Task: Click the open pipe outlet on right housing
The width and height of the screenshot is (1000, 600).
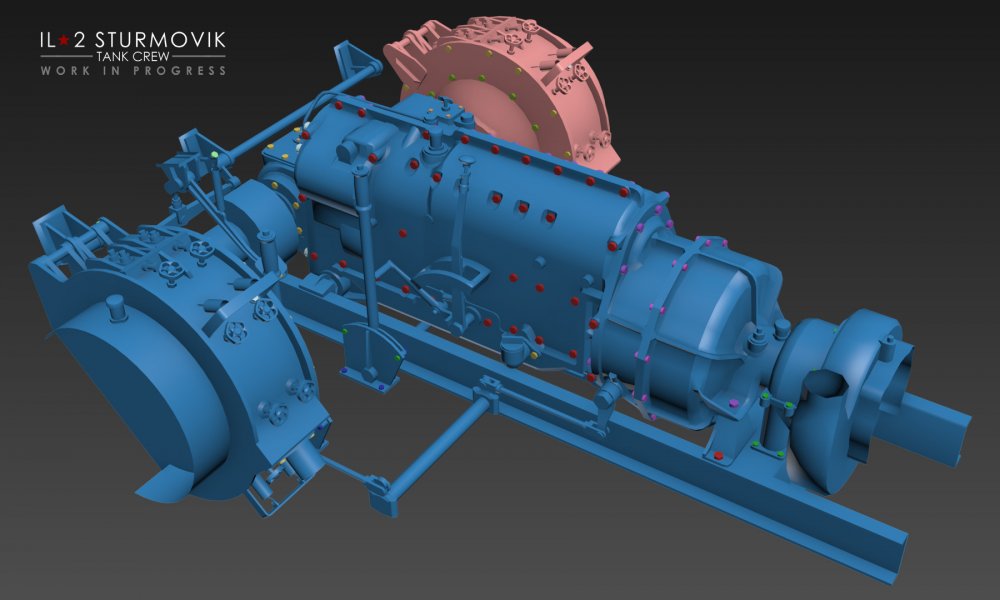Action: 826,384
